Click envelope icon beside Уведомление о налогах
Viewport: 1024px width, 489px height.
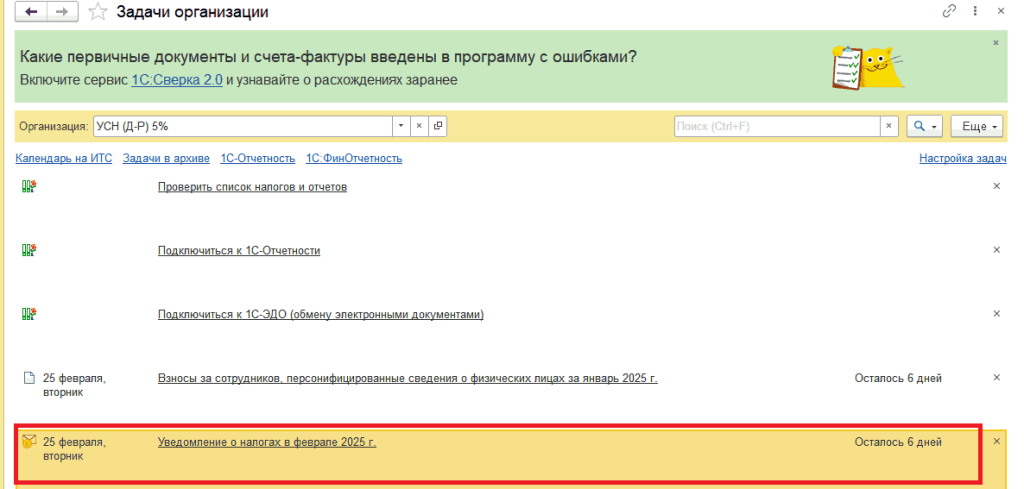pyautogui.click(x=28, y=442)
